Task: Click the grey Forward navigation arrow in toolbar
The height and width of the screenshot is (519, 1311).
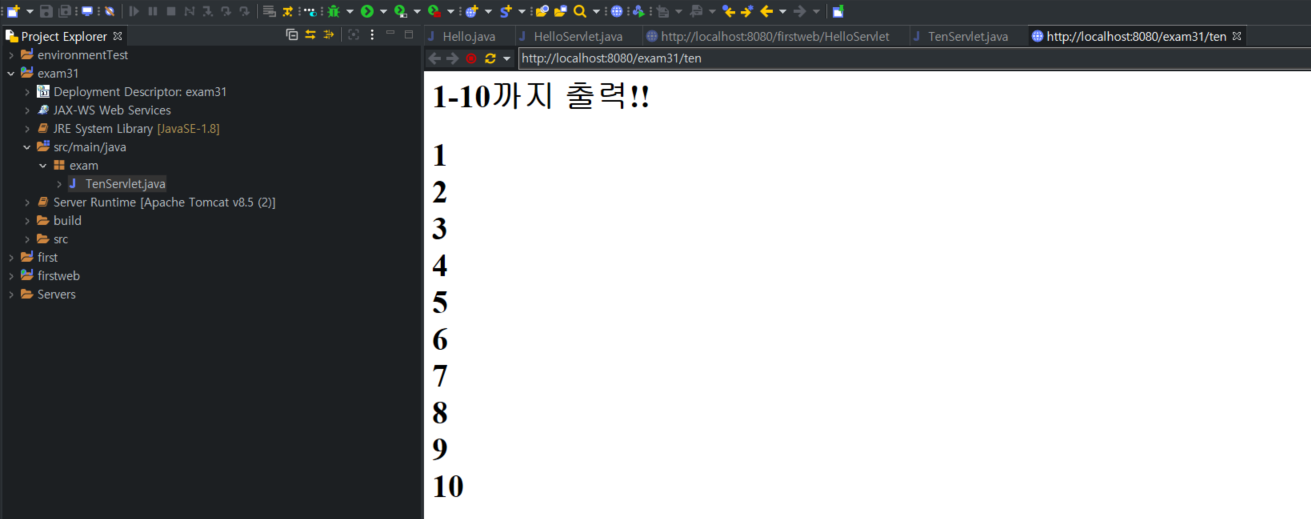Action: (x=800, y=11)
